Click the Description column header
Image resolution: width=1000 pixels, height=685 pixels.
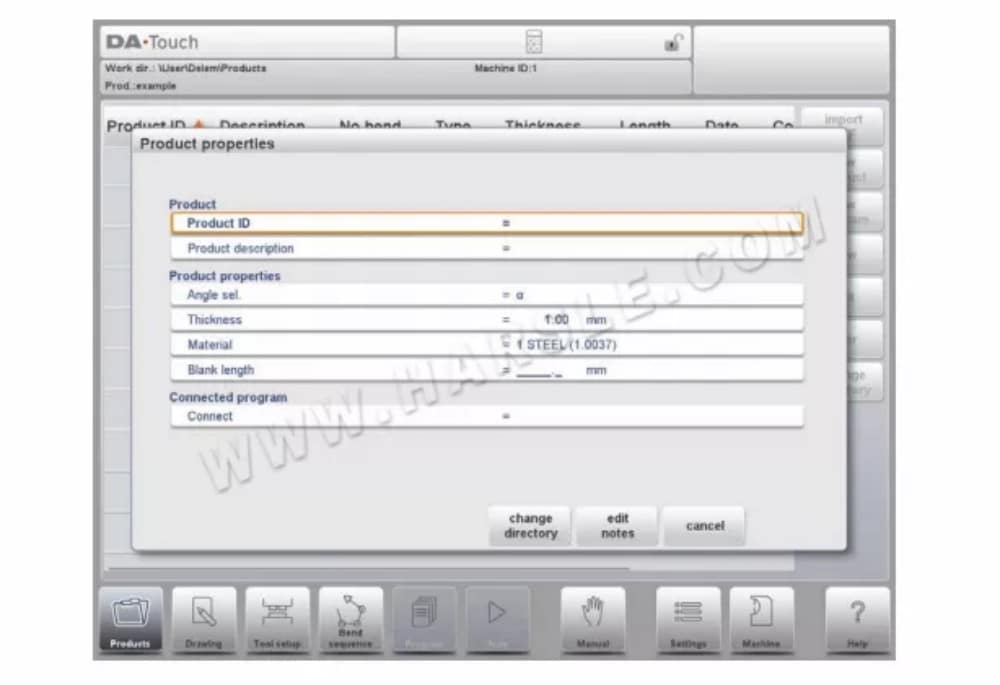(261, 125)
